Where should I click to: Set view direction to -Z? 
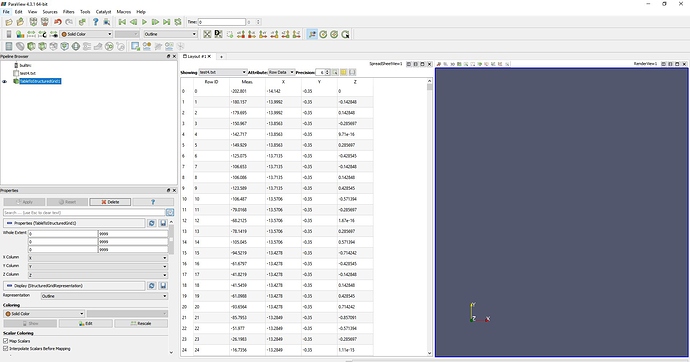click(x=296, y=34)
